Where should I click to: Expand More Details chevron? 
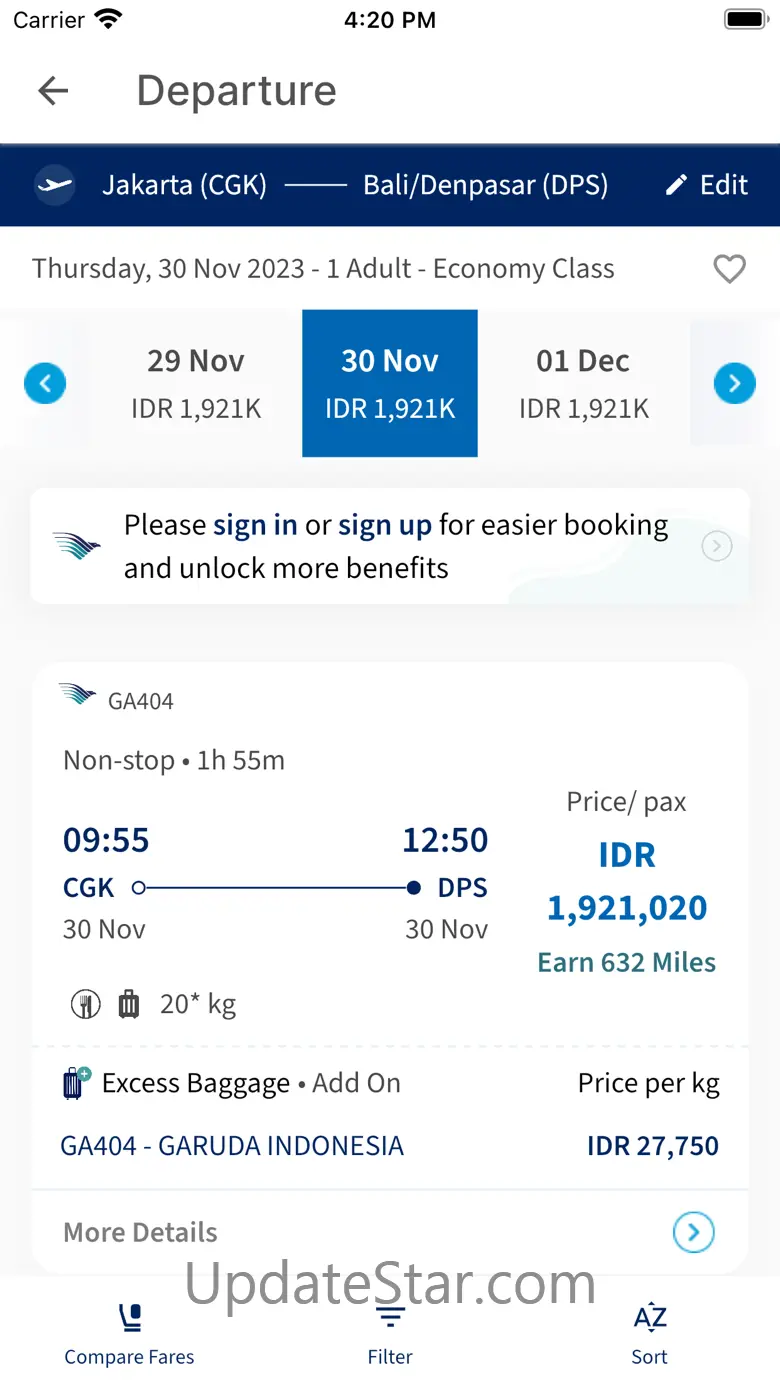click(693, 1232)
